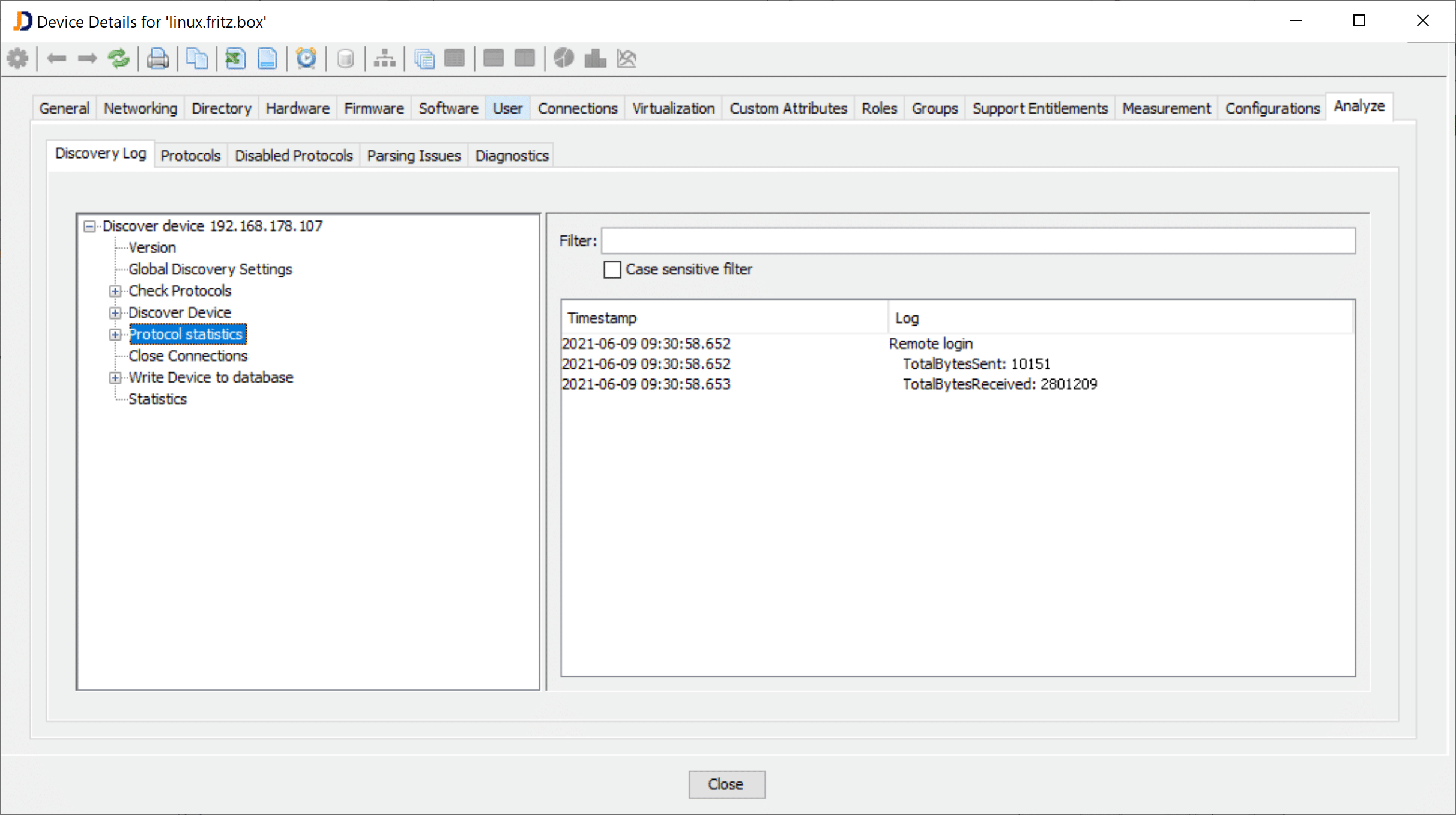Viewport: 1456px width, 815px height.
Task: Click the alarm clock schedule icon
Action: click(306, 59)
